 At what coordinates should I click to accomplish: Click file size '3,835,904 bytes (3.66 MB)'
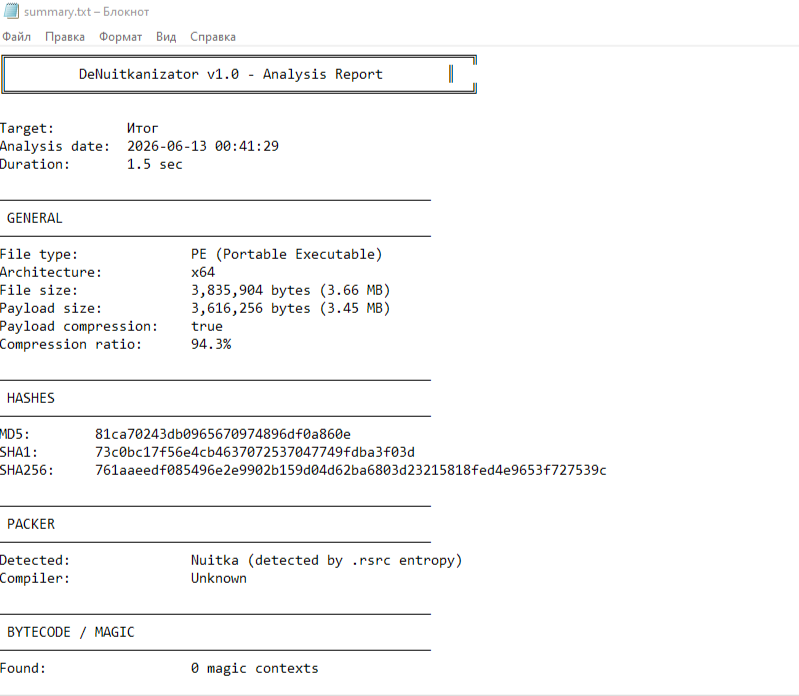290,290
